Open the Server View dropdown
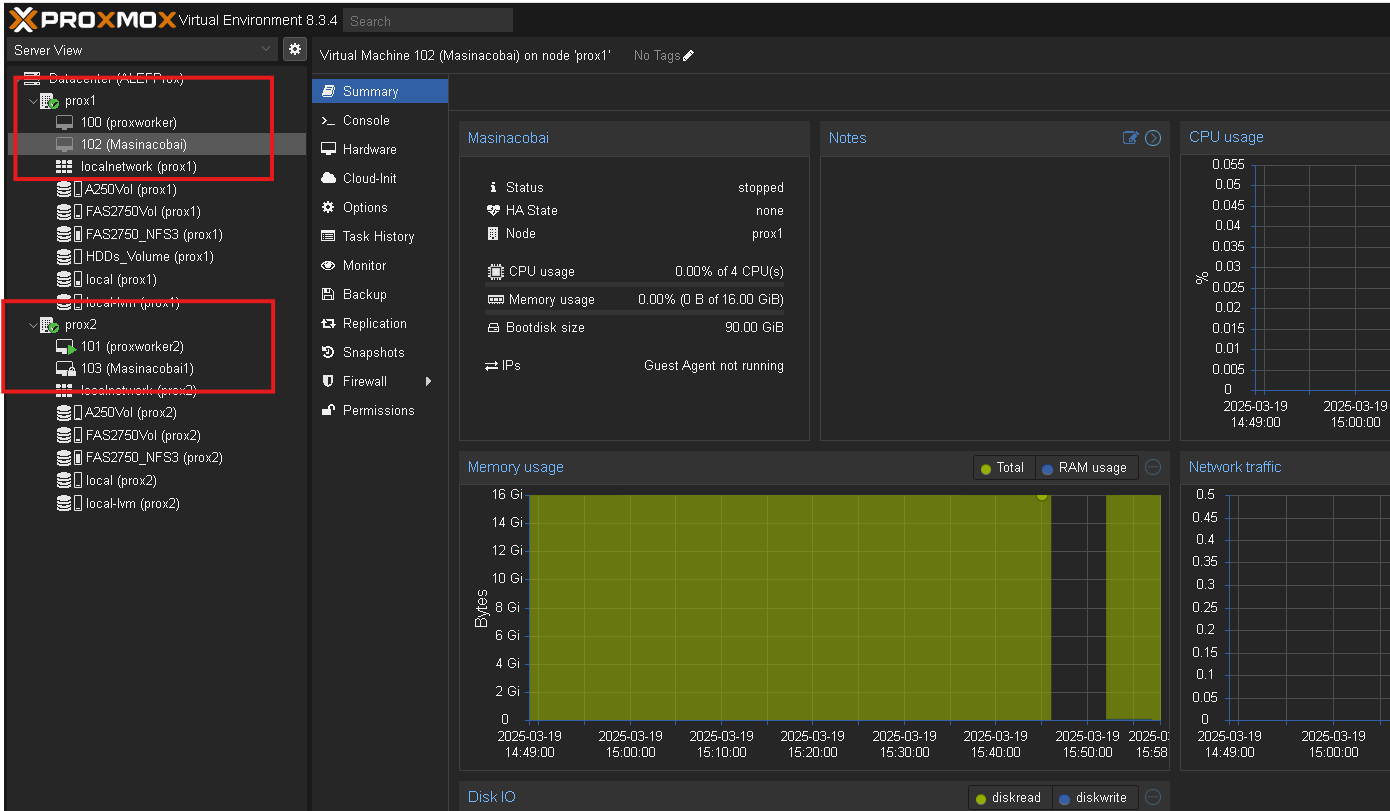This screenshot has height=811, width=1390. [142, 50]
